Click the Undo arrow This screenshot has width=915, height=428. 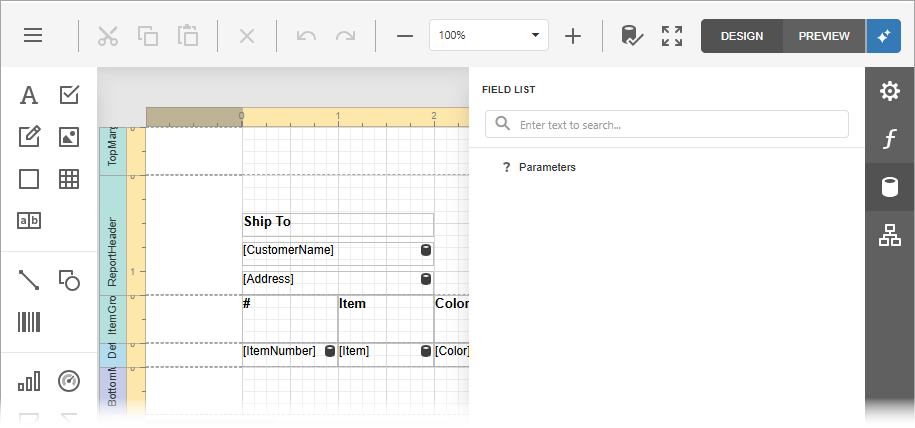[x=306, y=36]
